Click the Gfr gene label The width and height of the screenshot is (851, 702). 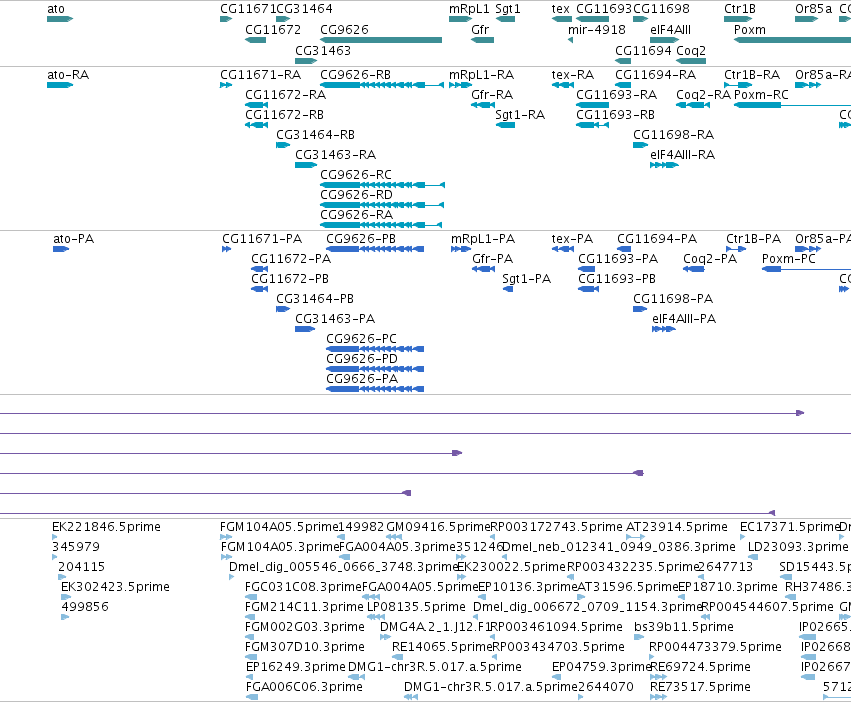coord(480,29)
